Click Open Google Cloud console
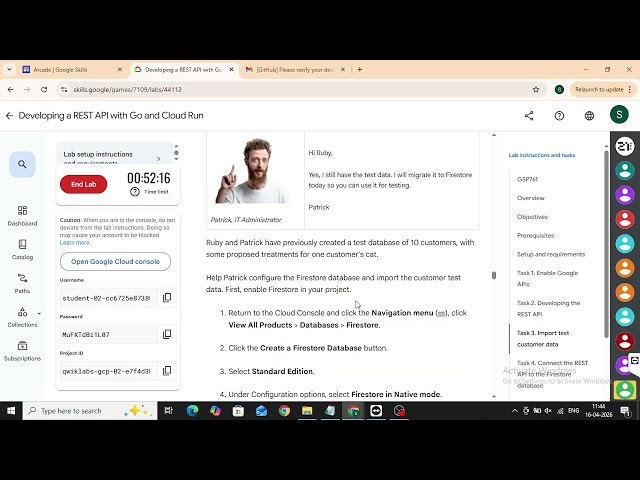640x480 pixels. (116, 262)
